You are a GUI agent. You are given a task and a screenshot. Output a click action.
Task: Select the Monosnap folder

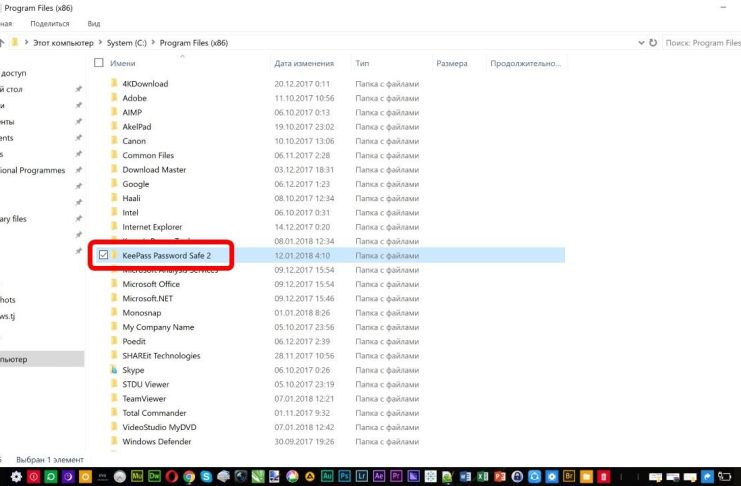click(142, 312)
